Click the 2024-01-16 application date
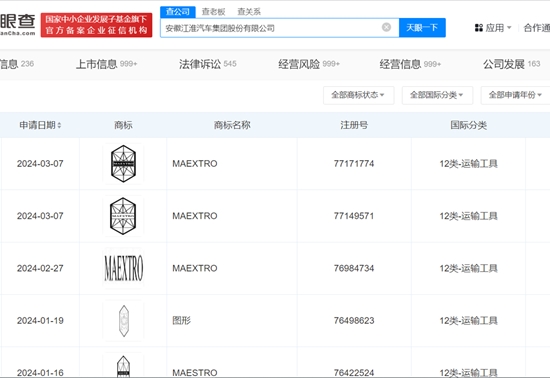This screenshot has height=378, width=550. click(x=40, y=373)
